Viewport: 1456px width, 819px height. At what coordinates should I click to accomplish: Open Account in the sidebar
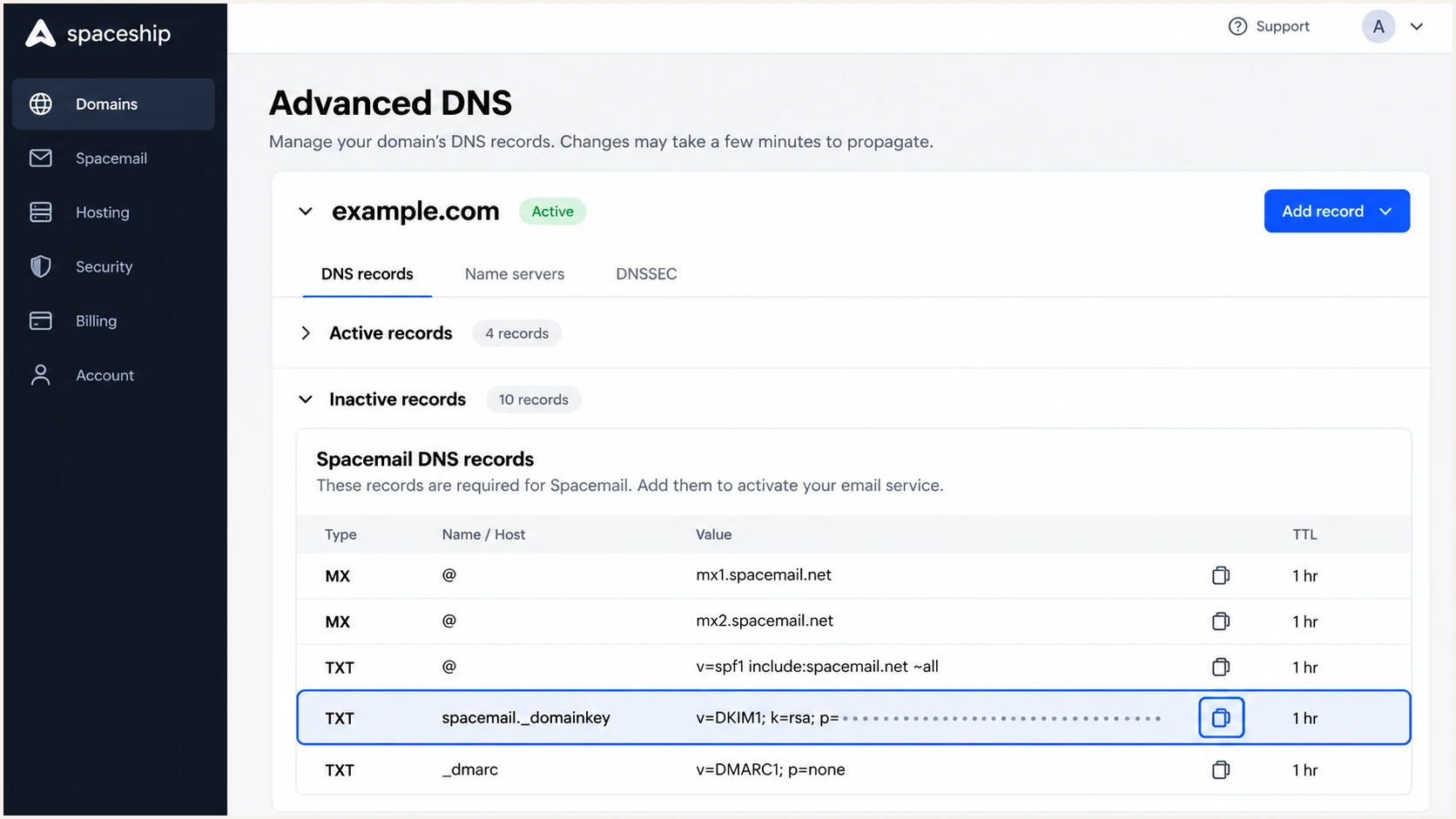[113, 375]
